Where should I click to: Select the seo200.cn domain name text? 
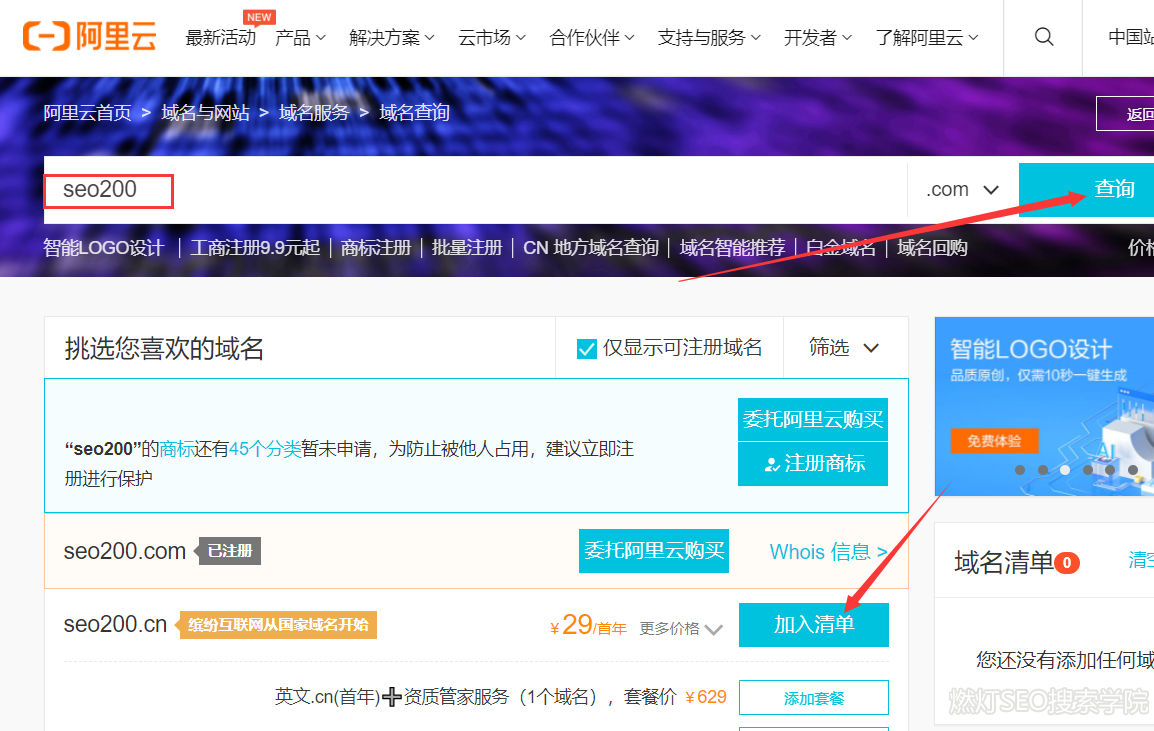pyautogui.click(x=116, y=624)
